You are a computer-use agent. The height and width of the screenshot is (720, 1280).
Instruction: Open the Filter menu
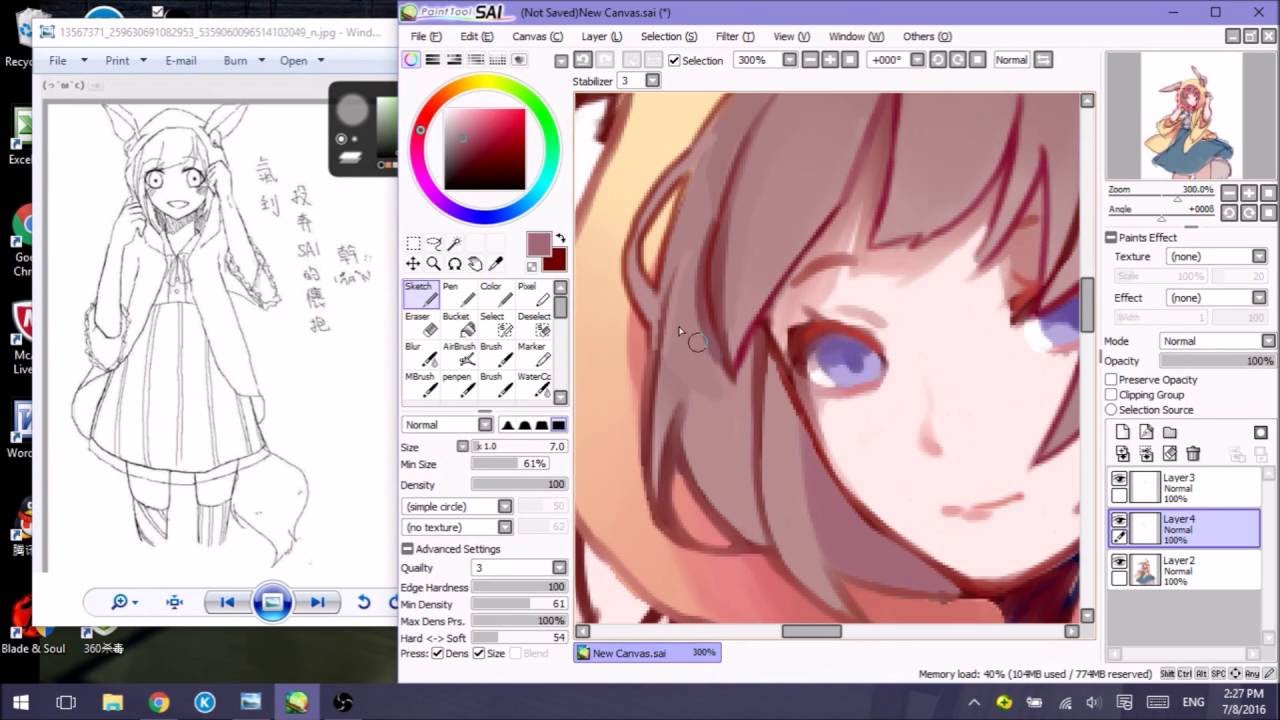click(735, 37)
